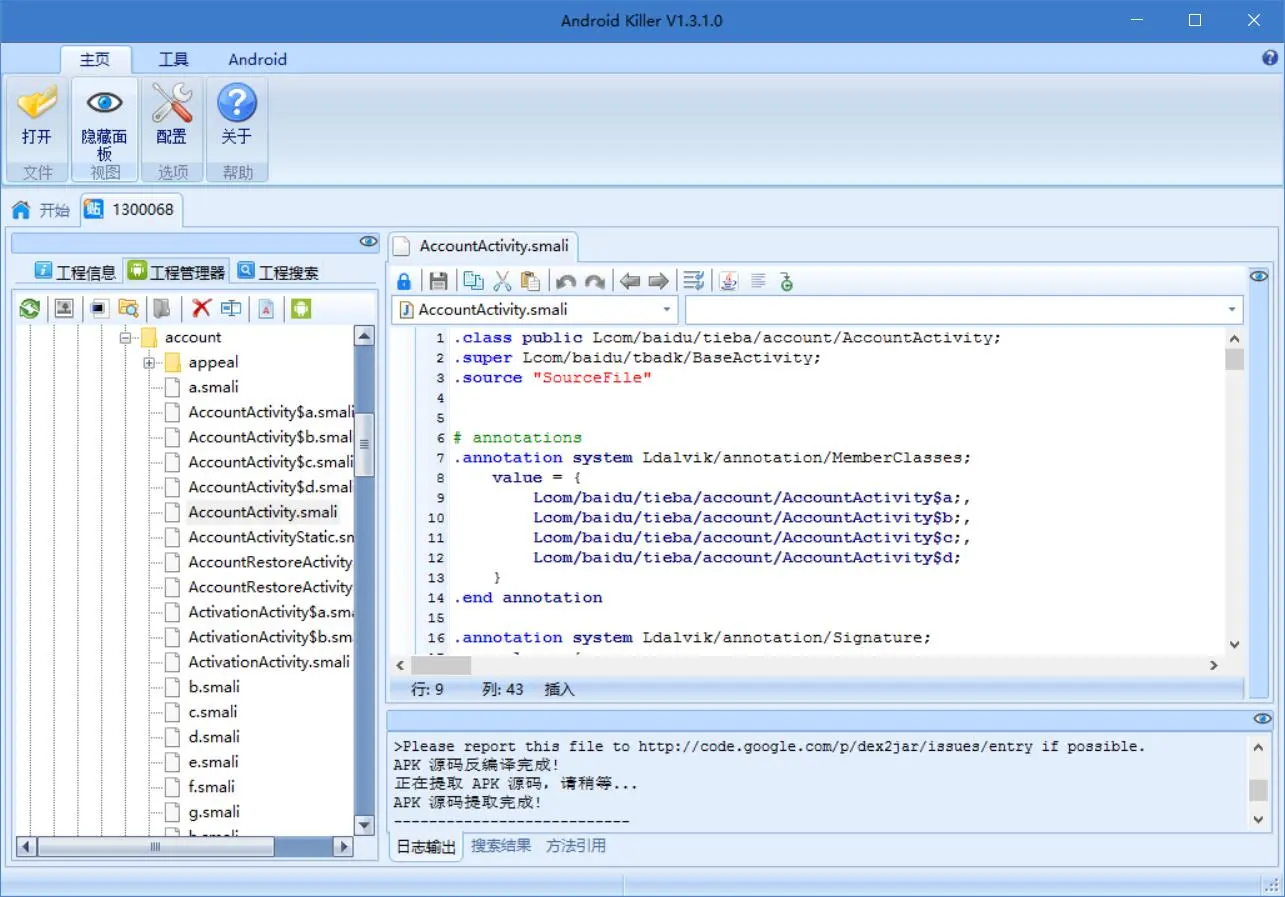
Task: Toggle eye icon on log output panel
Action: tap(1262, 719)
